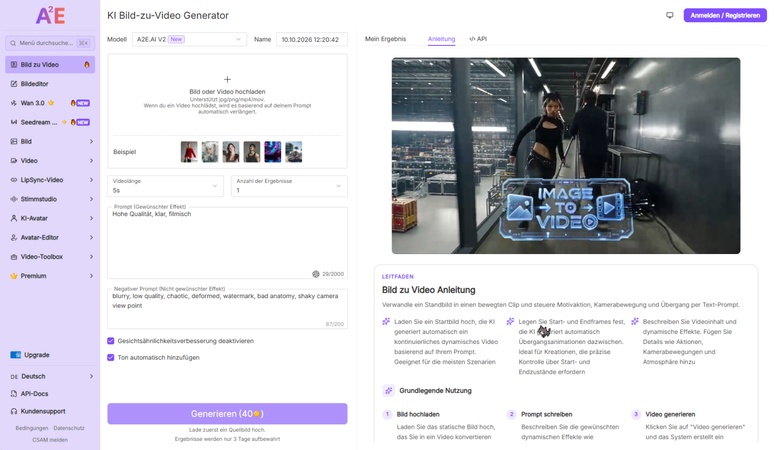The height and width of the screenshot is (450, 774).
Task: Select Wan 3.0 in sidebar
Action: tap(50, 103)
